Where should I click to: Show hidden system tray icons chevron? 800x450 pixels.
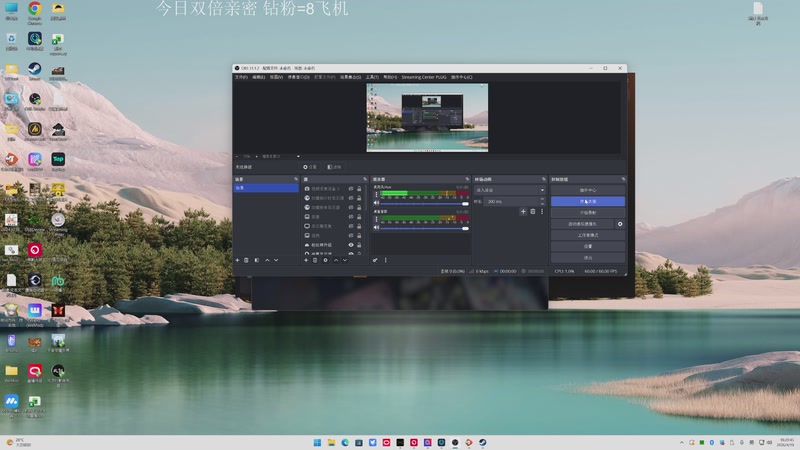click(682, 442)
